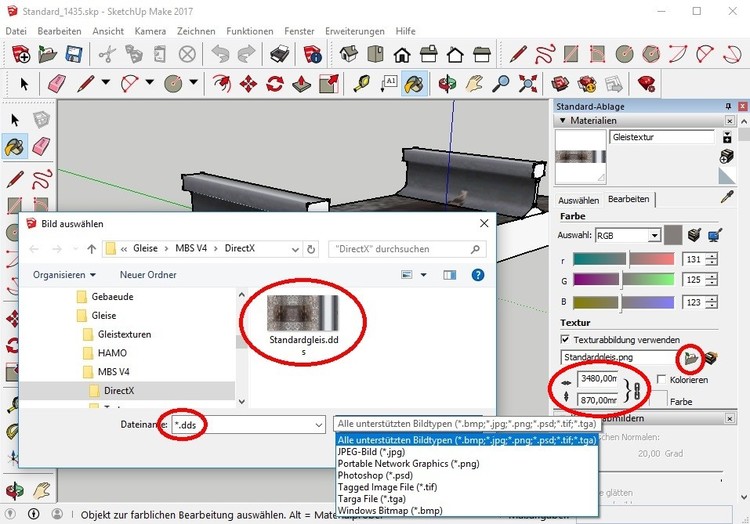Click the match color of object icon
Viewport: 750px width, 524px height.
point(694,235)
